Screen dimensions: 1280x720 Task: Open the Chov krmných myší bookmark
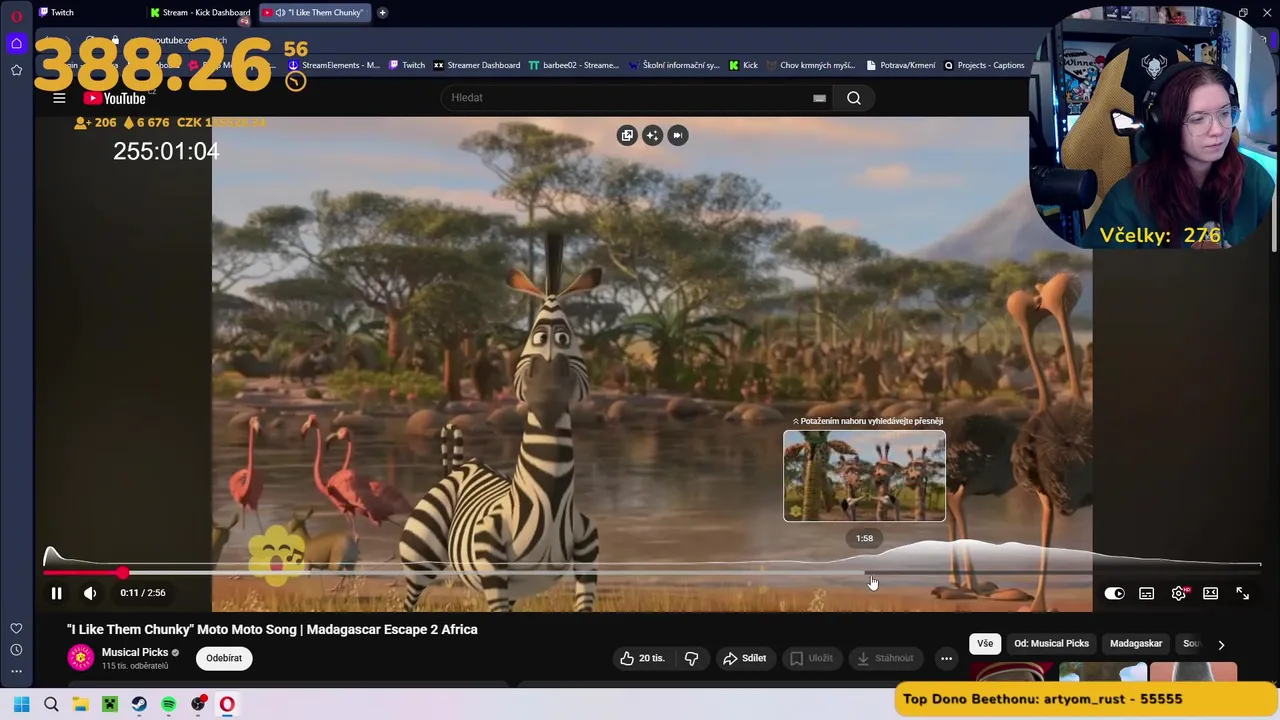[x=810, y=65]
